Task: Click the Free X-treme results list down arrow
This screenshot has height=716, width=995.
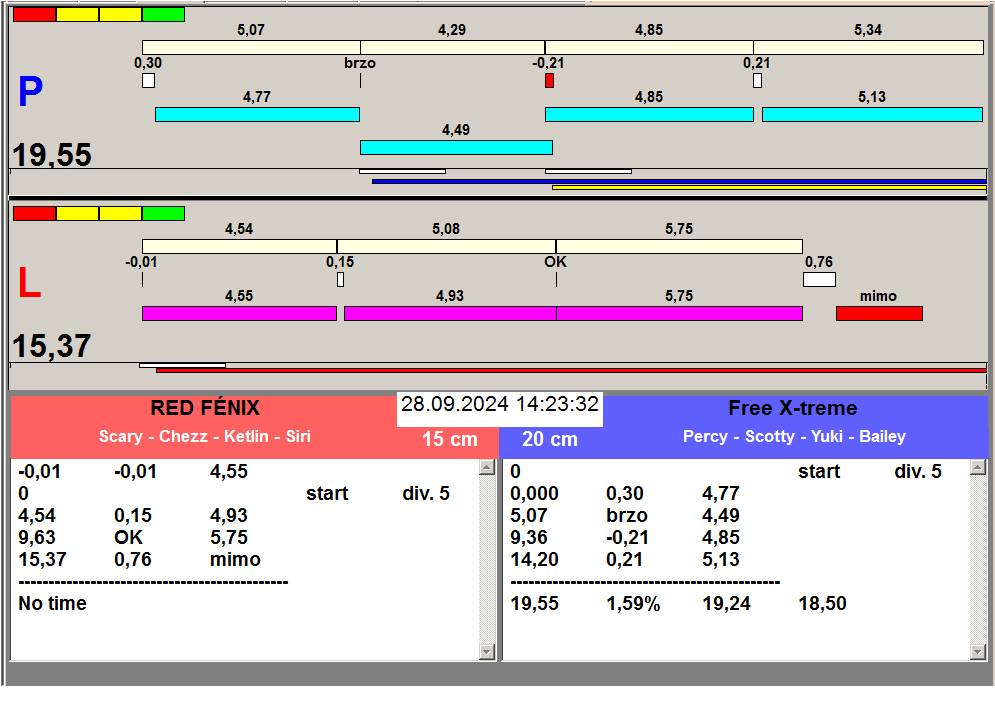Action: 978,651
